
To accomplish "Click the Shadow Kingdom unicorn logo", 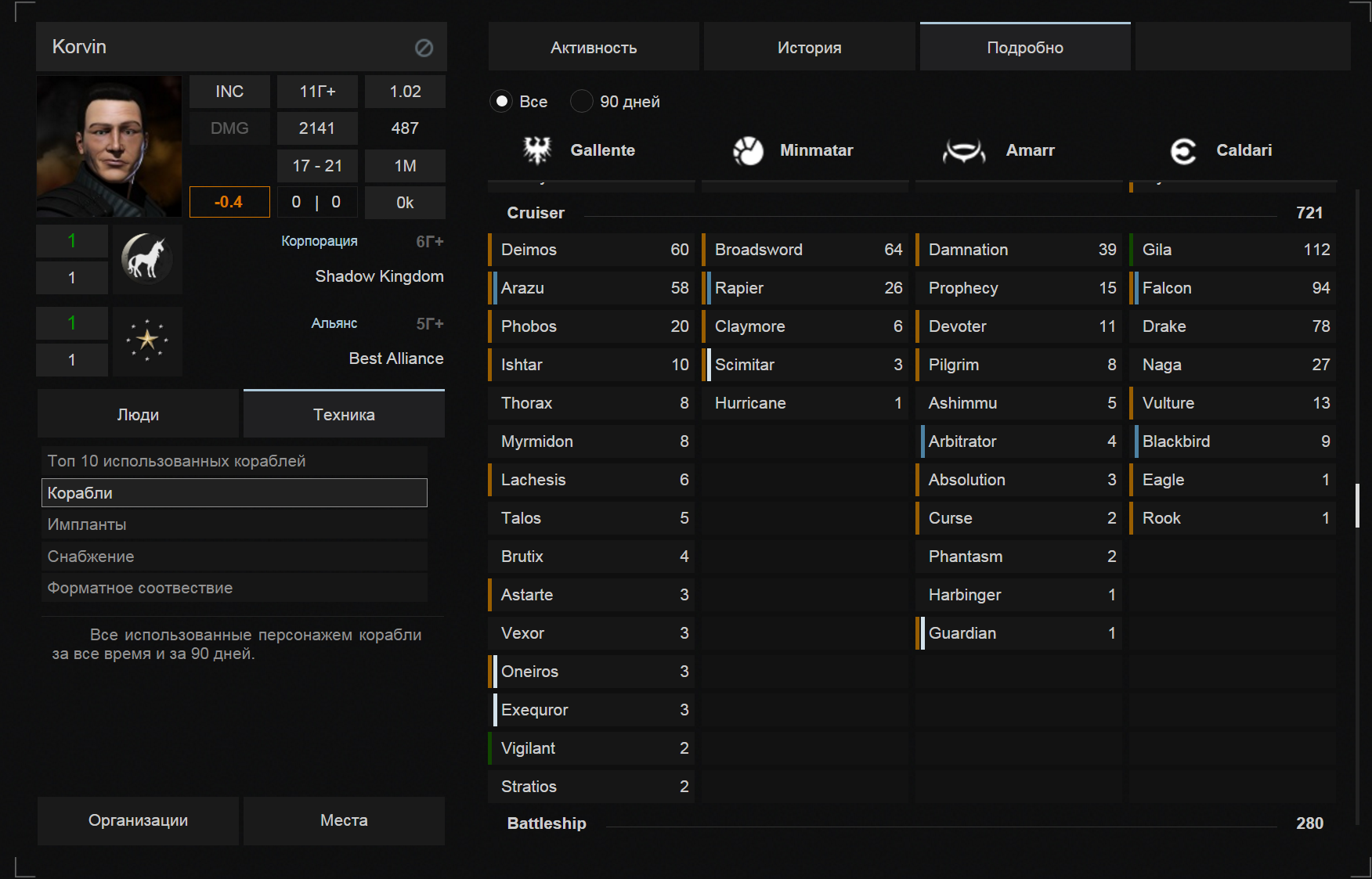I will coord(147,259).
